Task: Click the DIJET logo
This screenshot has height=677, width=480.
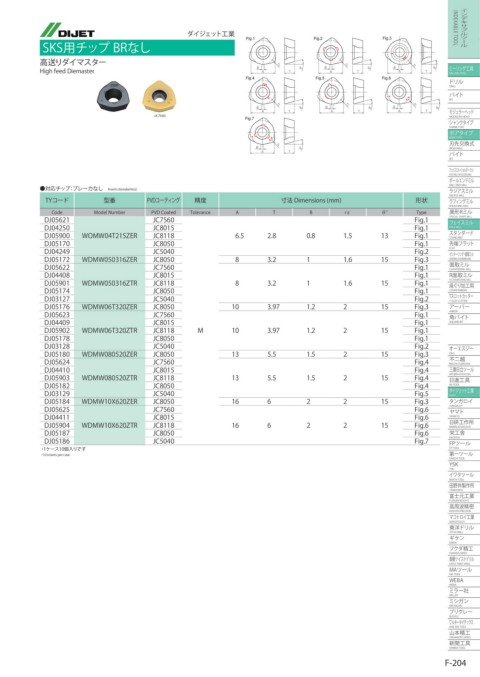Action: pos(67,30)
